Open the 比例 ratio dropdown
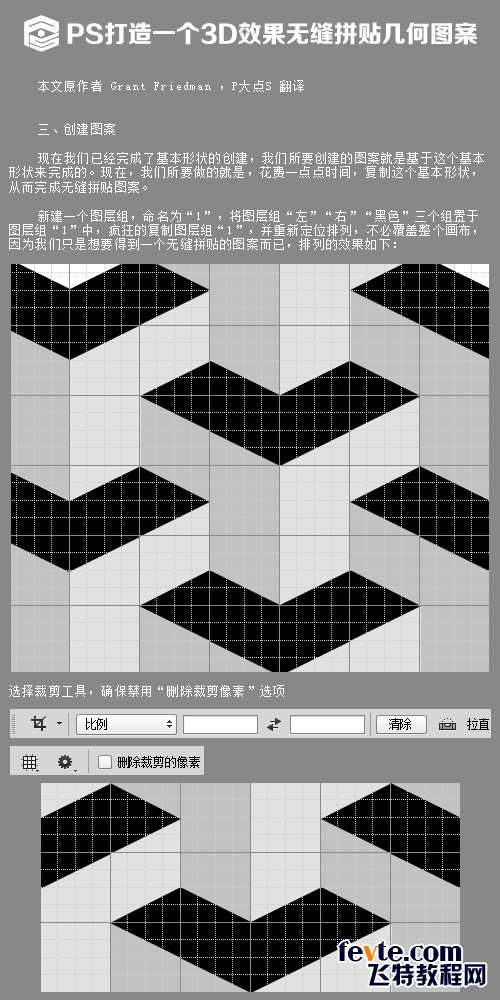The width and height of the screenshot is (500, 1000). point(126,724)
